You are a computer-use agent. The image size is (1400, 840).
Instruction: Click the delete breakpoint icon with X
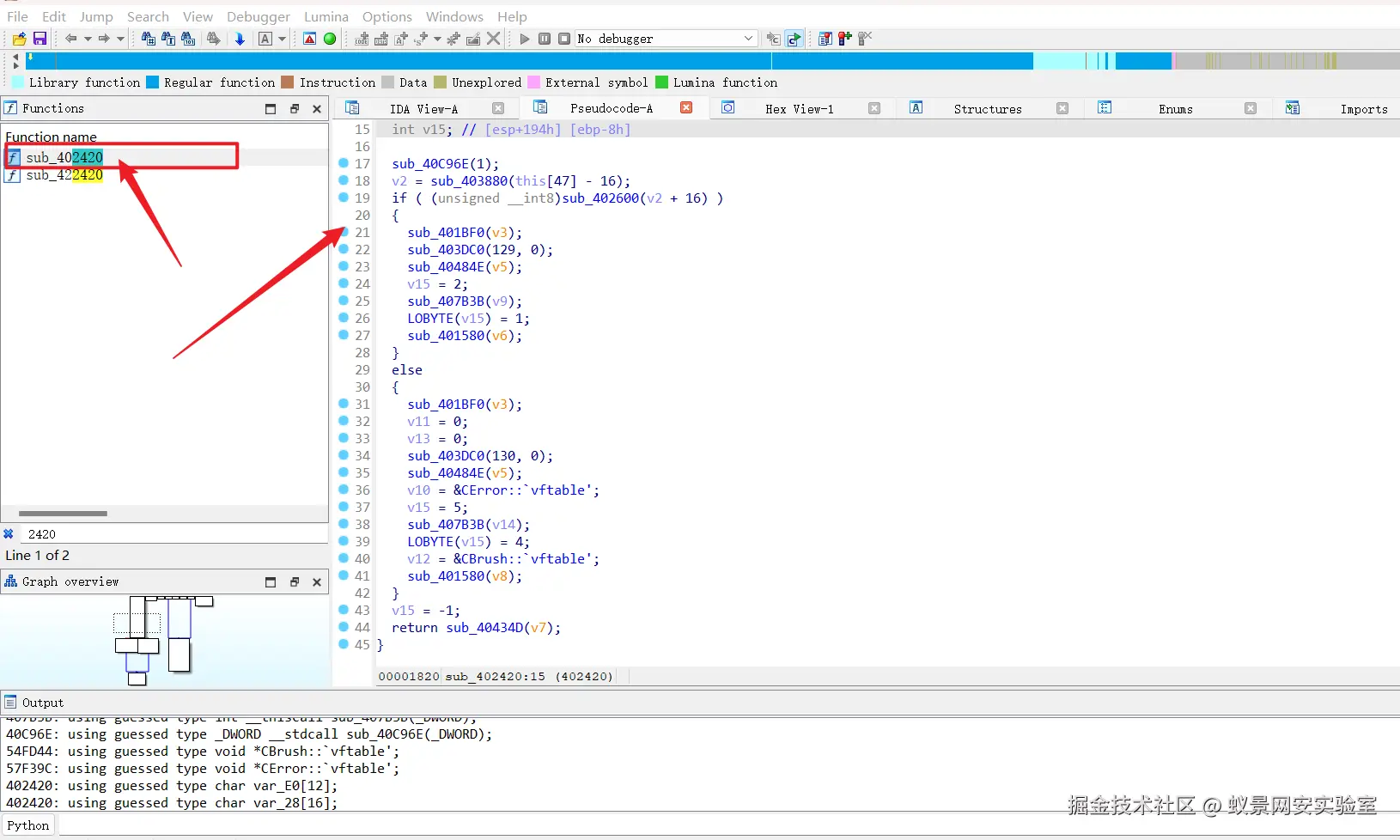pos(865,39)
